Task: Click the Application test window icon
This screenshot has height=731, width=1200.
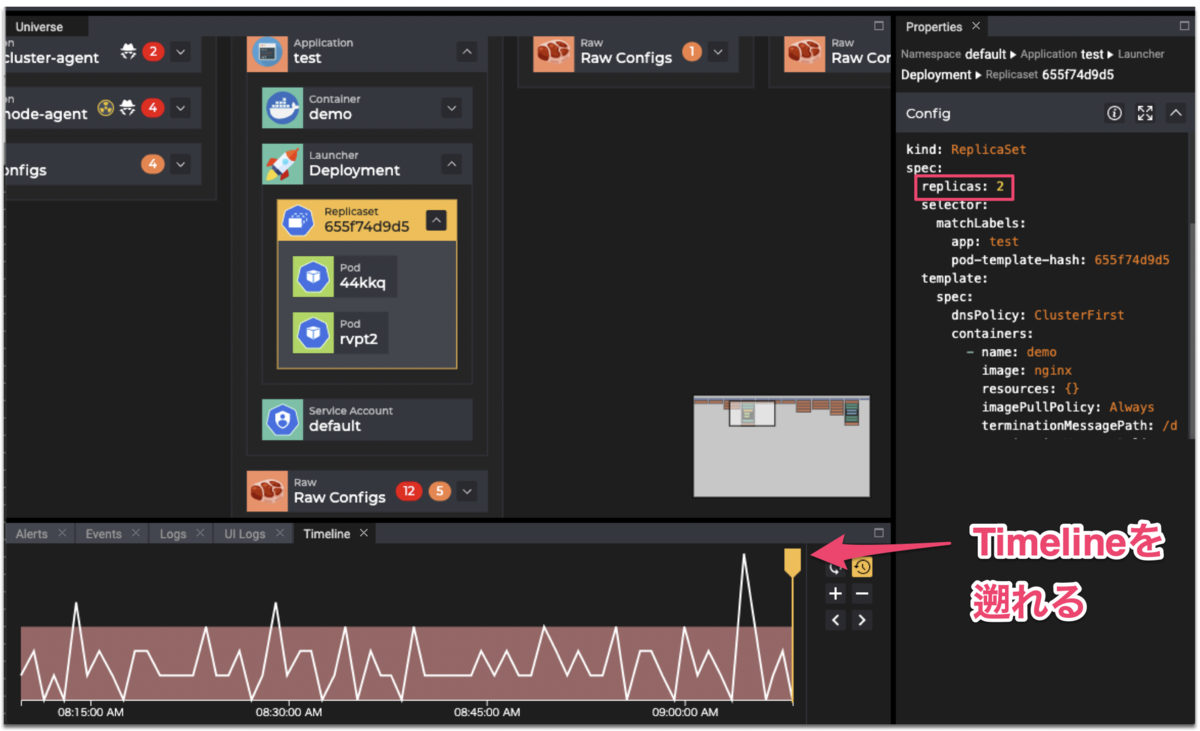Action: [267, 52]
